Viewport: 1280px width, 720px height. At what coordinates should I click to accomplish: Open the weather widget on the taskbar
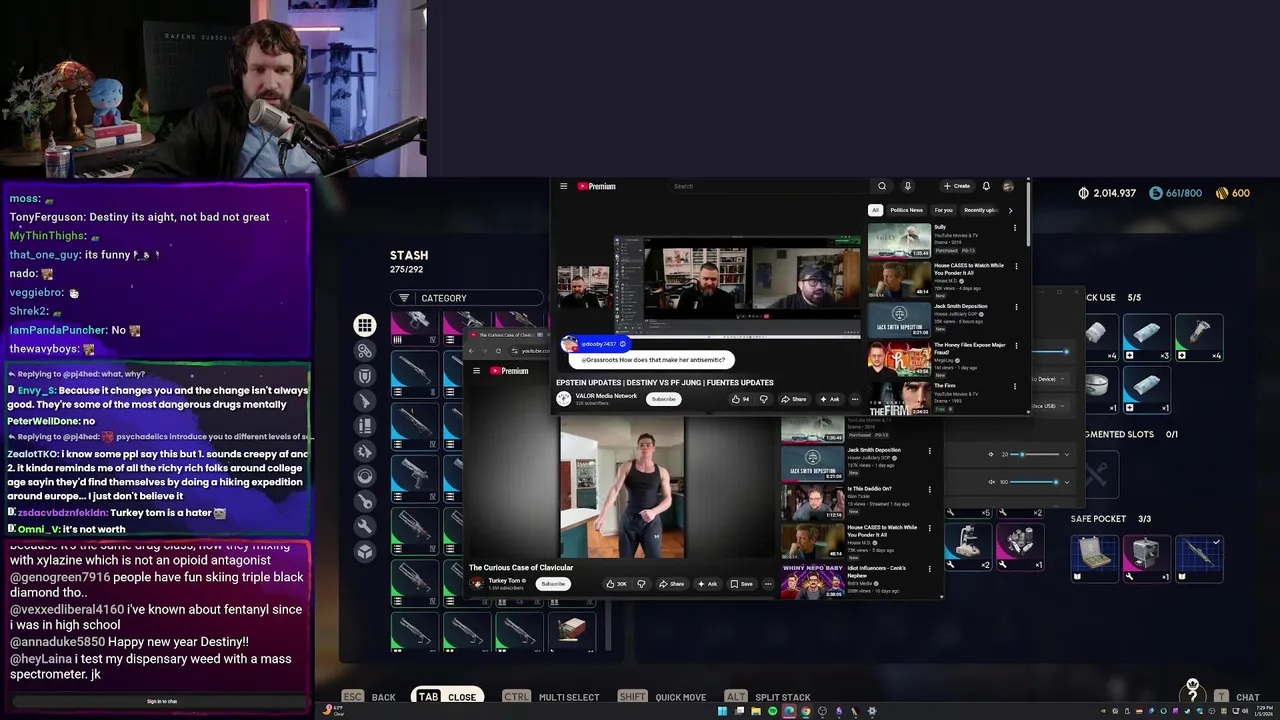click(331, 711)
